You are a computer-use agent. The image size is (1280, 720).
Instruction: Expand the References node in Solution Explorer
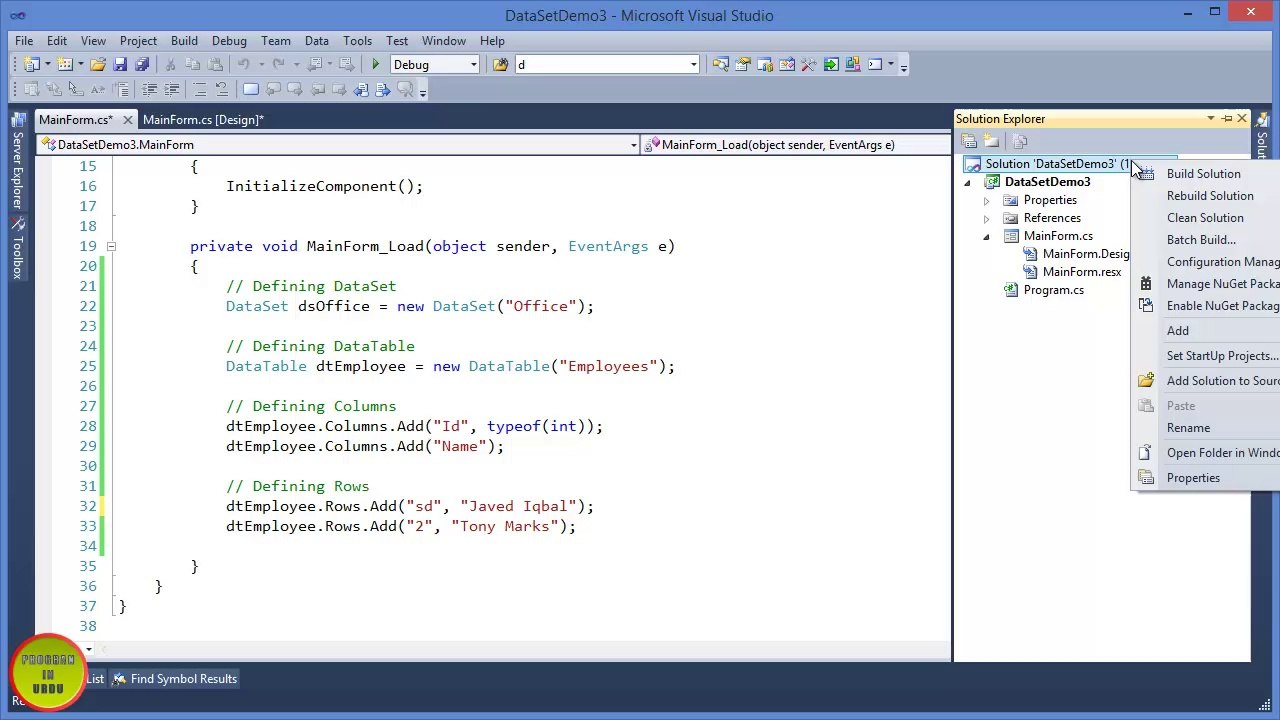click(986, 218)
